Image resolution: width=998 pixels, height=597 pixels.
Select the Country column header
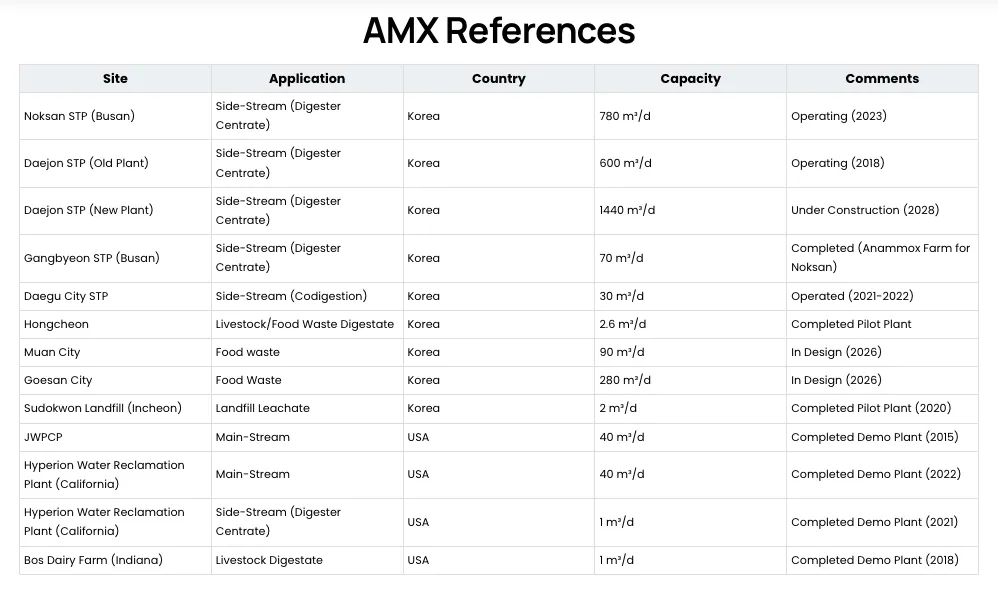pos(498,79)
